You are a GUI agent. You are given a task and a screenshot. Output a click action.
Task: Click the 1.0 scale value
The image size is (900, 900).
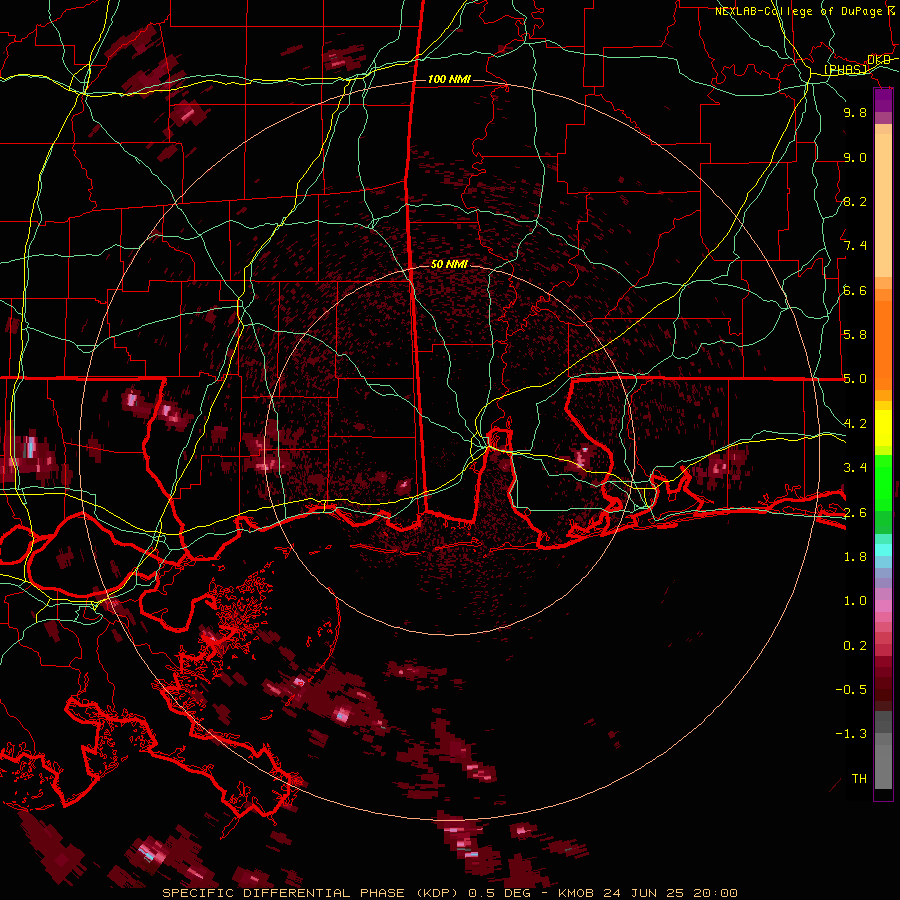pyautogui.click(x=855, y=601)
